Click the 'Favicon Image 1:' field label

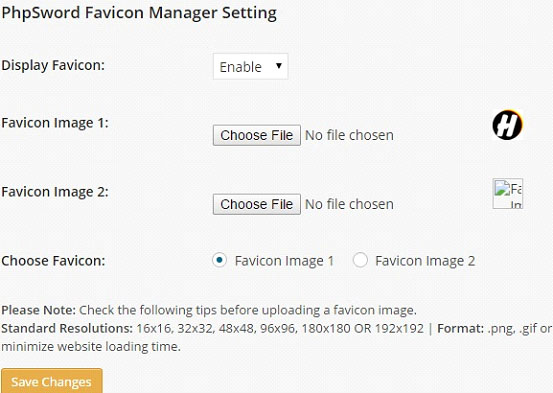pos(55,123)
